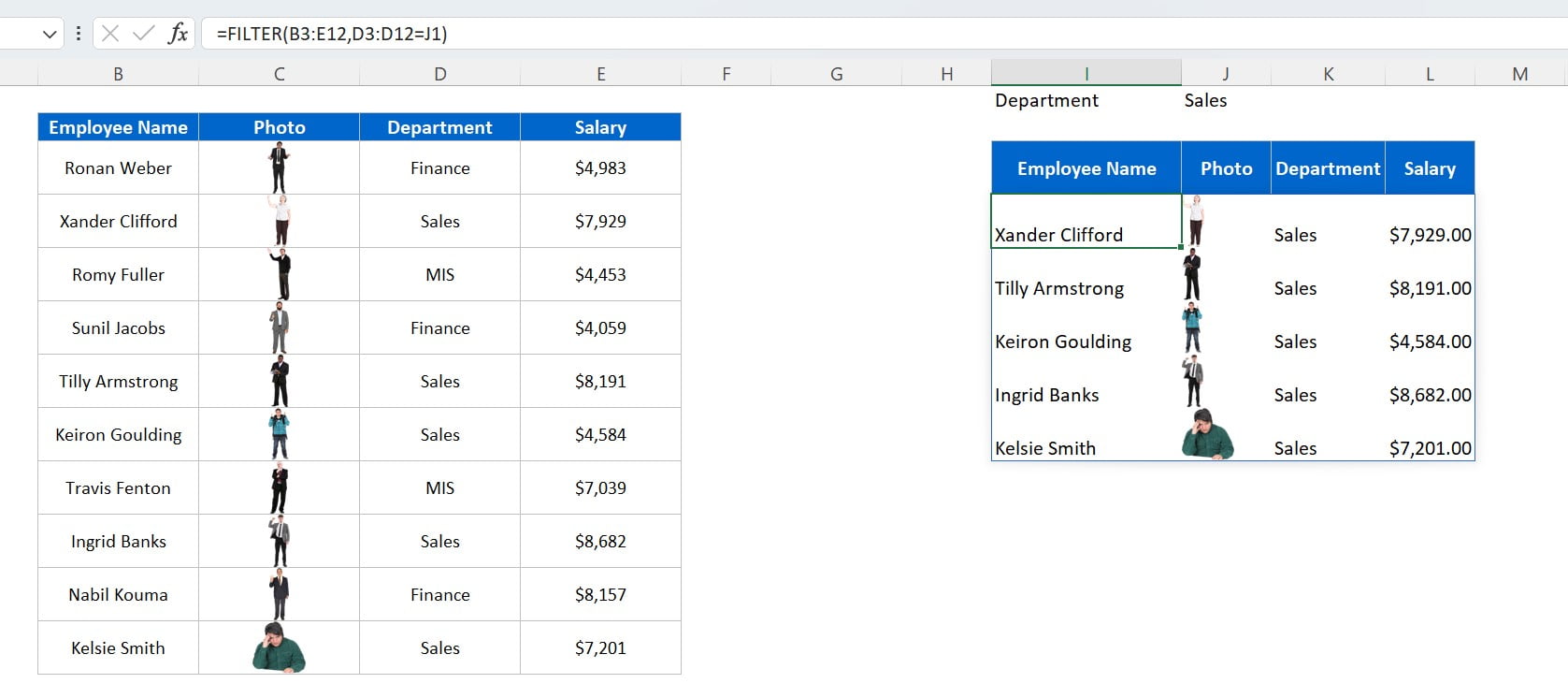Select column H header
This screenshot has height=698, width=1568.
click(x=947, y=74)
